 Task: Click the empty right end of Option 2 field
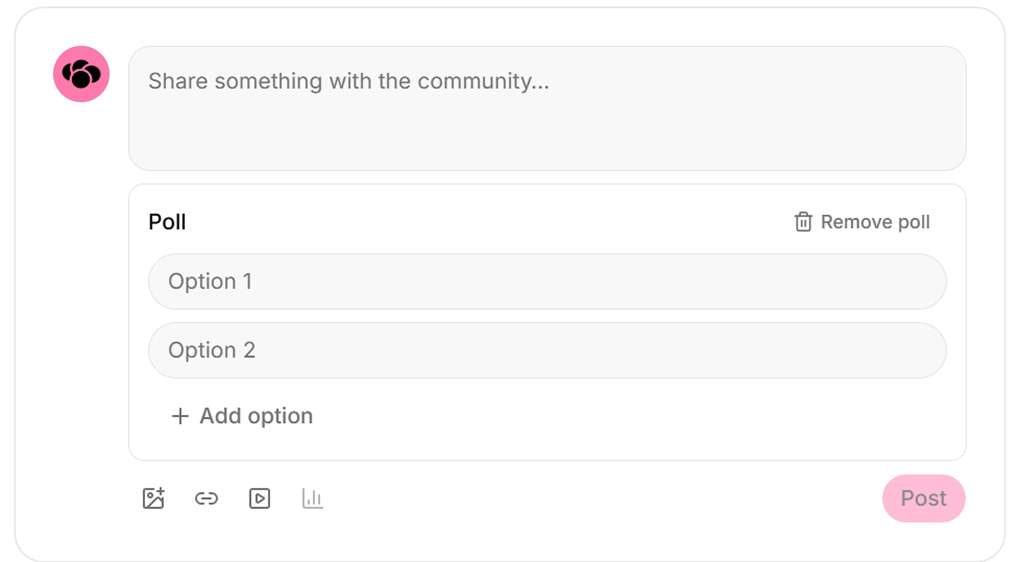coord(846,350)
